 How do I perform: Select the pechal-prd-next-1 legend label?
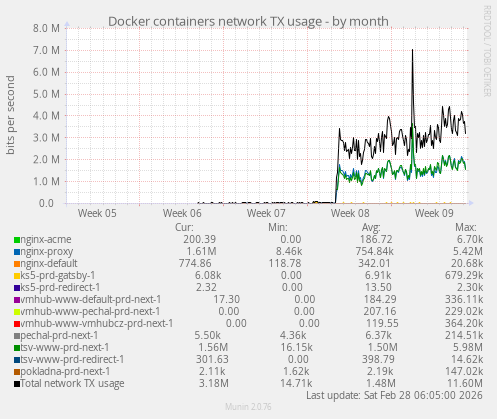tap(59, 336)
